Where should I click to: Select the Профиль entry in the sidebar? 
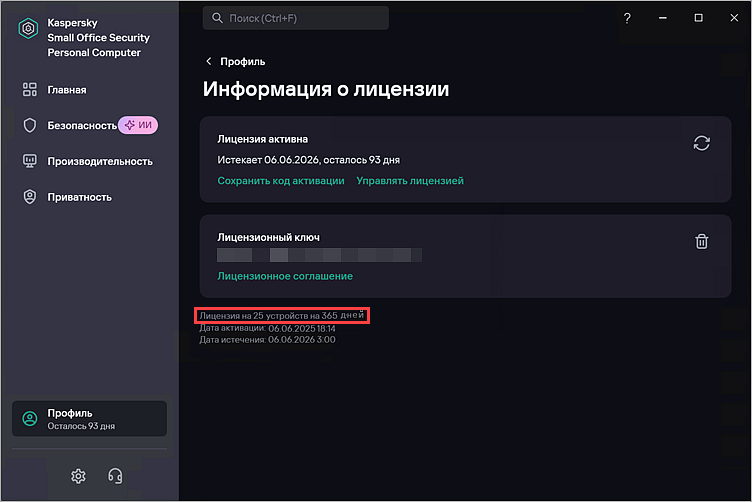coord(89,419)
